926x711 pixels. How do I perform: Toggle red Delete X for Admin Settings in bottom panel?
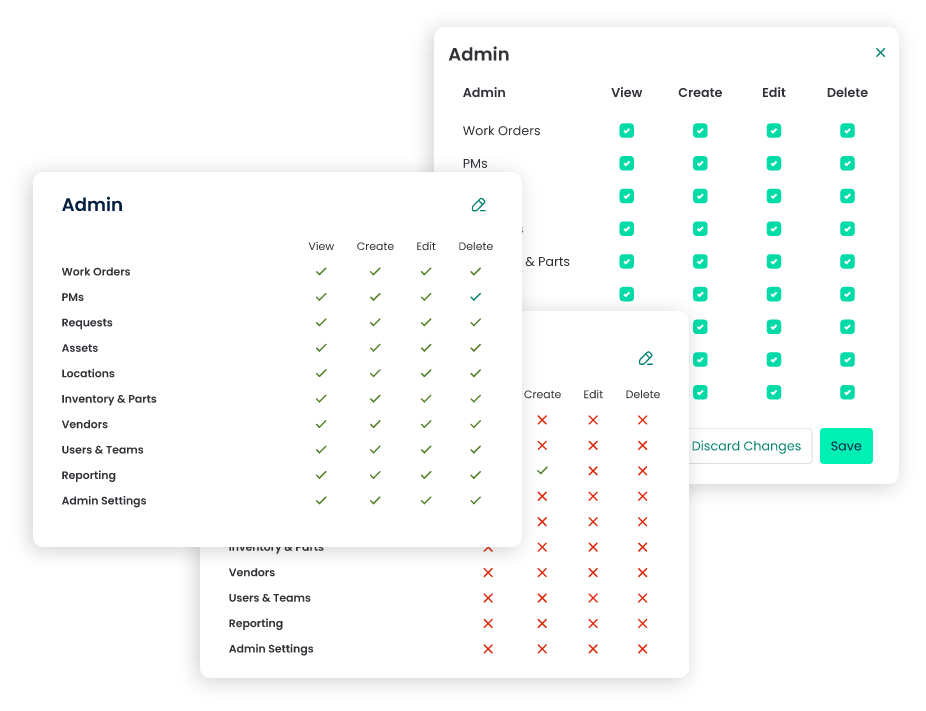pyautogui.click(x=641, y=648)
